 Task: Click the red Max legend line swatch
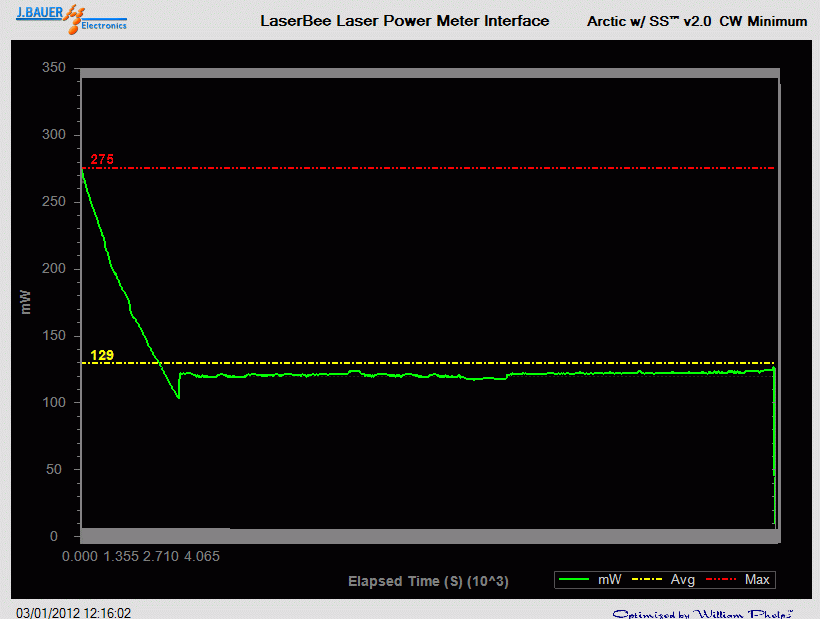point(723,580)
